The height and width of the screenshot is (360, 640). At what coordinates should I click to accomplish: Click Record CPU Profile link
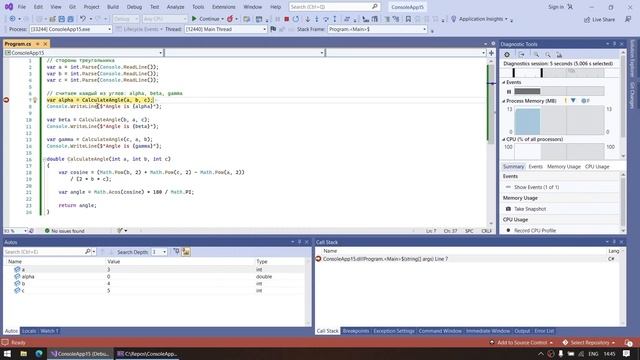click(535, 230)
